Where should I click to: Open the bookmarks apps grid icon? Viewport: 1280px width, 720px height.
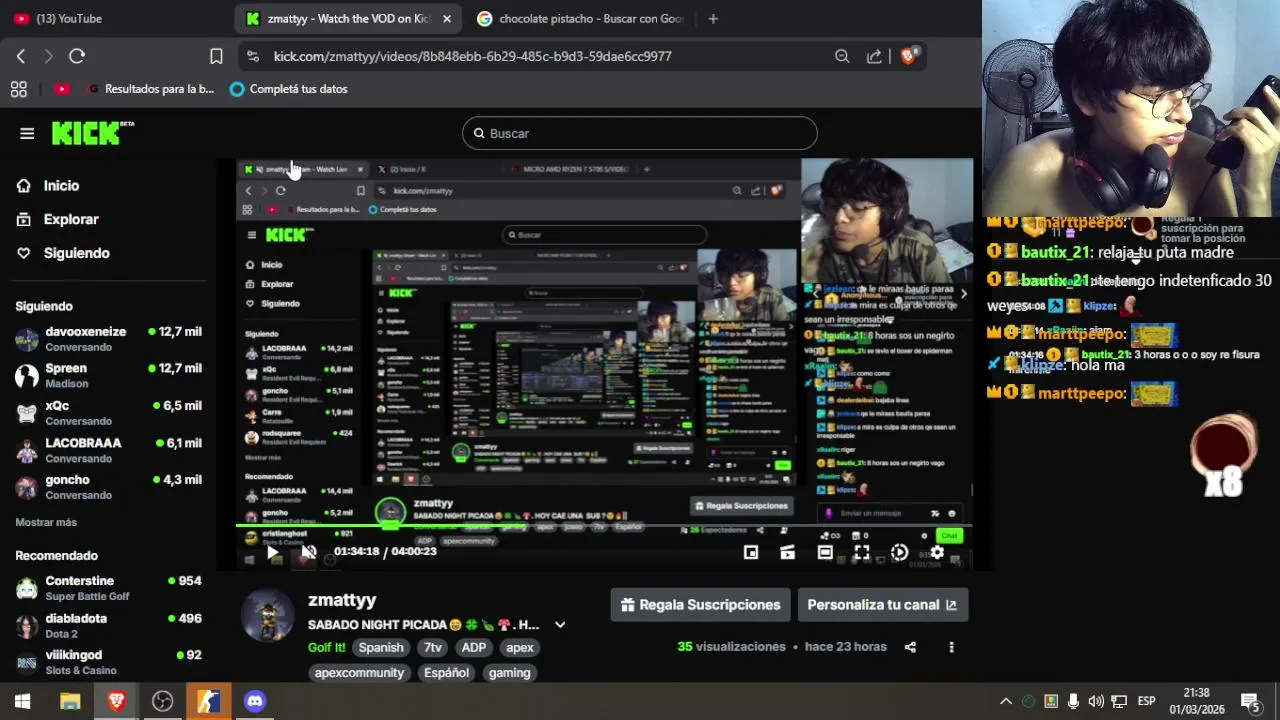[x=18, y=89]
